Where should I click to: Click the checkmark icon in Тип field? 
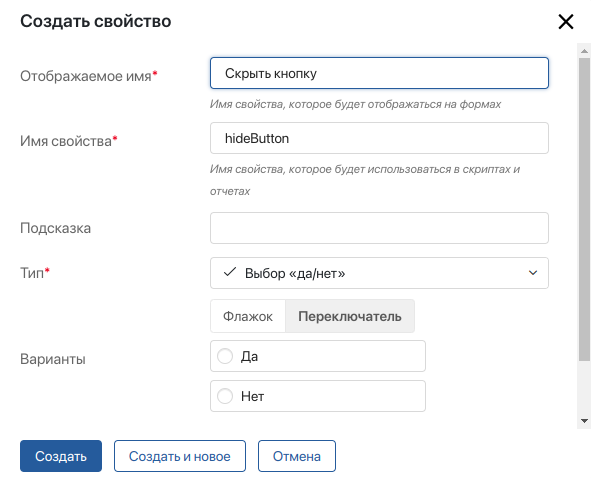[x=230, y=272]
